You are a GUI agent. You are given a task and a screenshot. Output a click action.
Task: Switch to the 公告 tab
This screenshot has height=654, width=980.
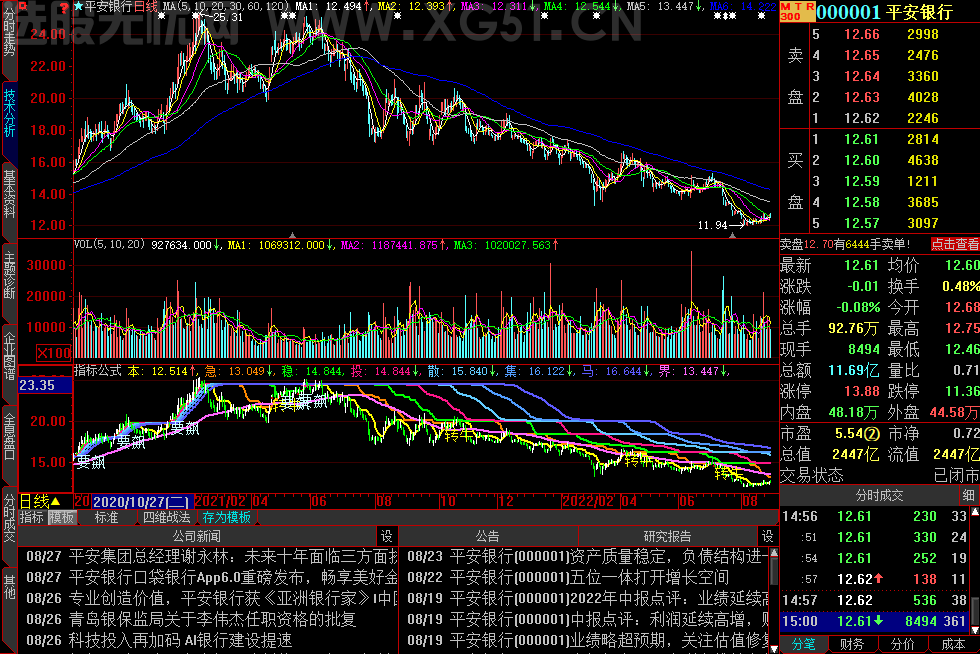[488, 536]
